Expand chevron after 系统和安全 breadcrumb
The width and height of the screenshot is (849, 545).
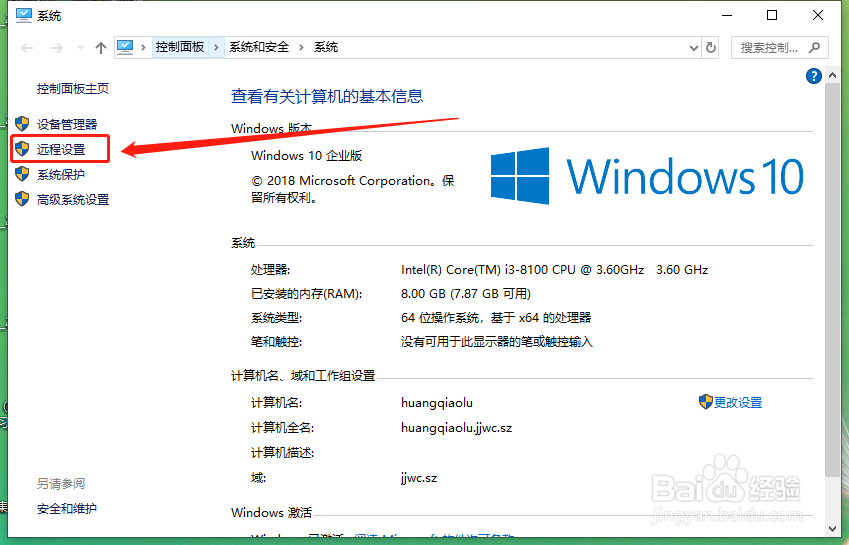302,48
